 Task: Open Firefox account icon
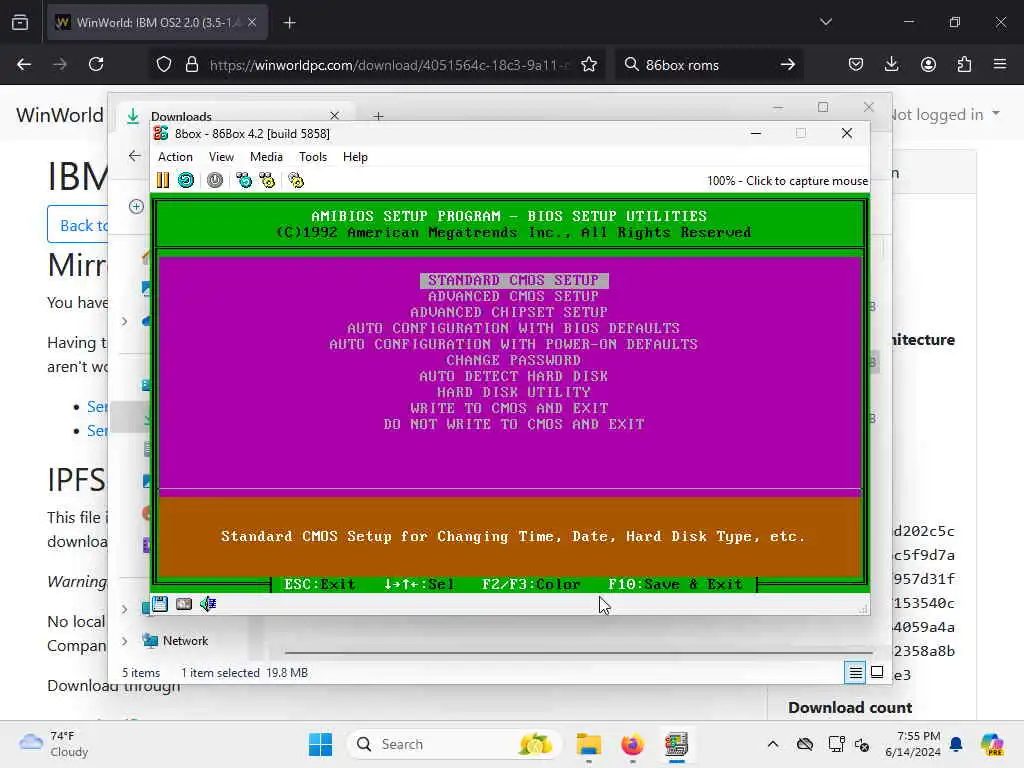coord(928,65)
